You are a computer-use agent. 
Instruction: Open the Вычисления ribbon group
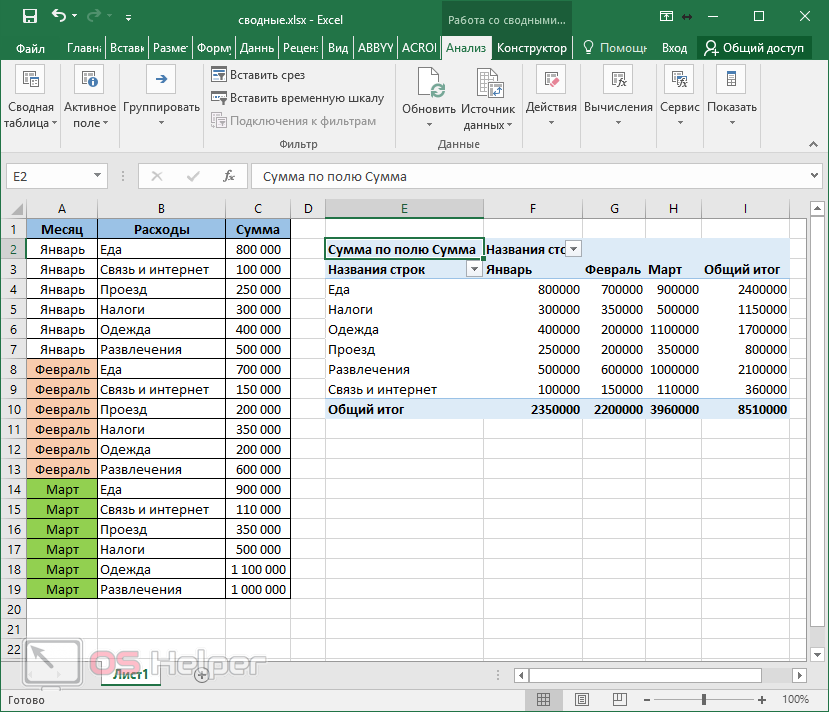click(x=618, y=98)
